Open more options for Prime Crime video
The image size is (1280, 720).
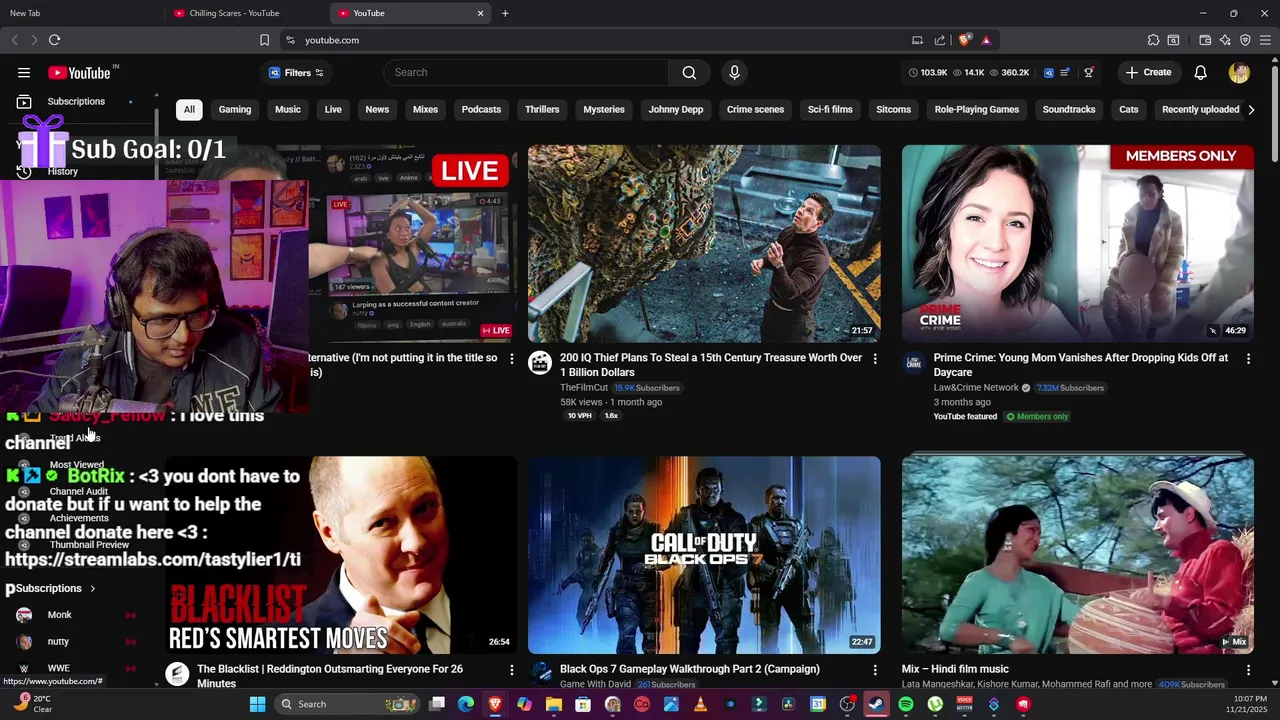(1248, 358)
